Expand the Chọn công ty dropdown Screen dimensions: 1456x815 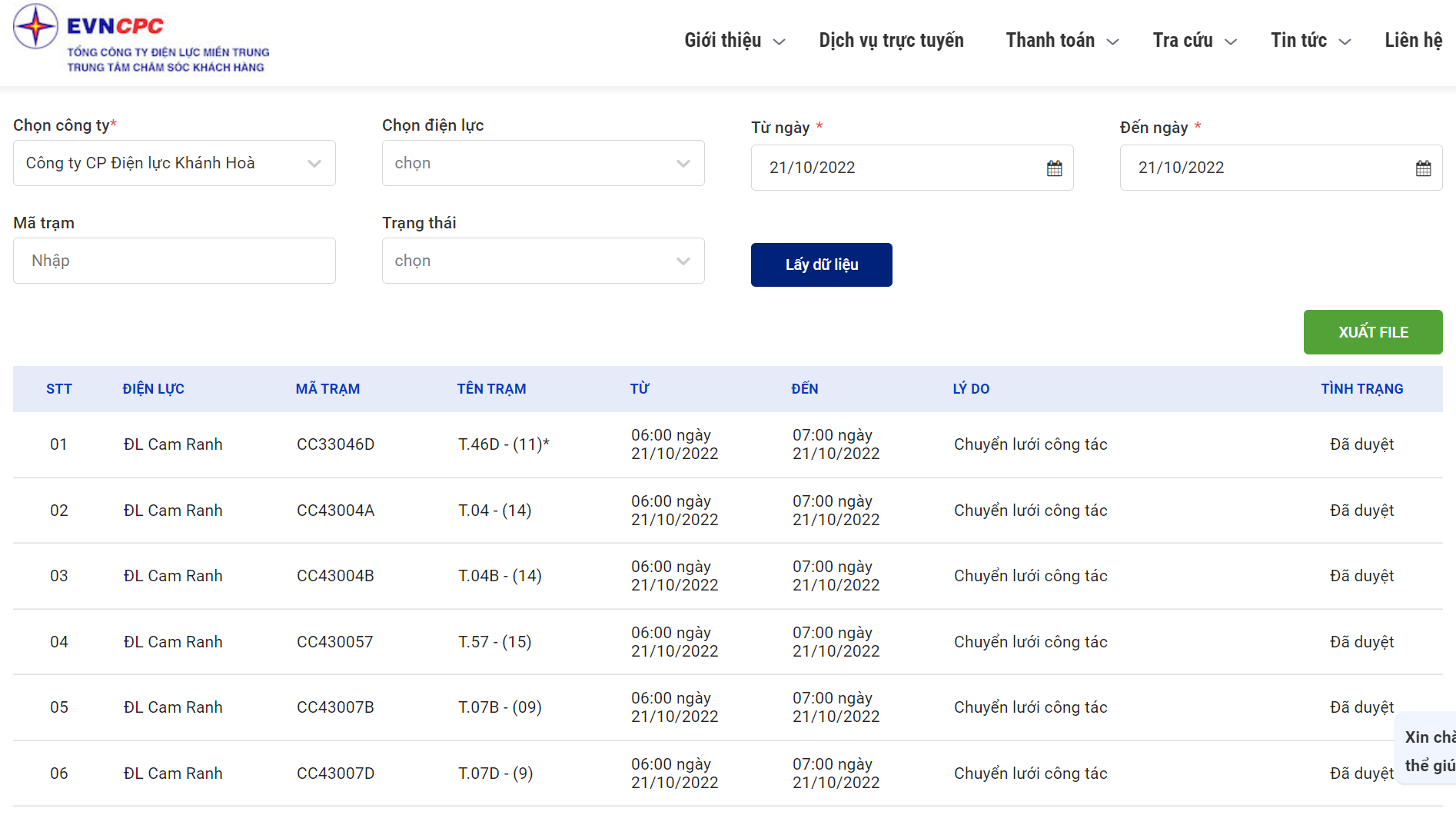coord(174,163)
